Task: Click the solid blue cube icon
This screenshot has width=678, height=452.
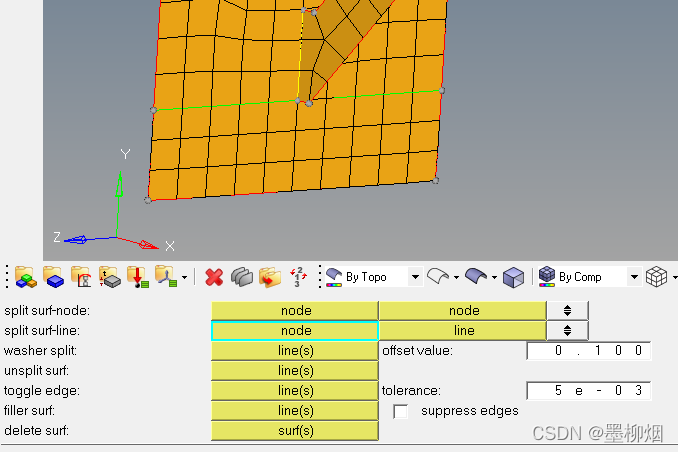Action: 513,277
